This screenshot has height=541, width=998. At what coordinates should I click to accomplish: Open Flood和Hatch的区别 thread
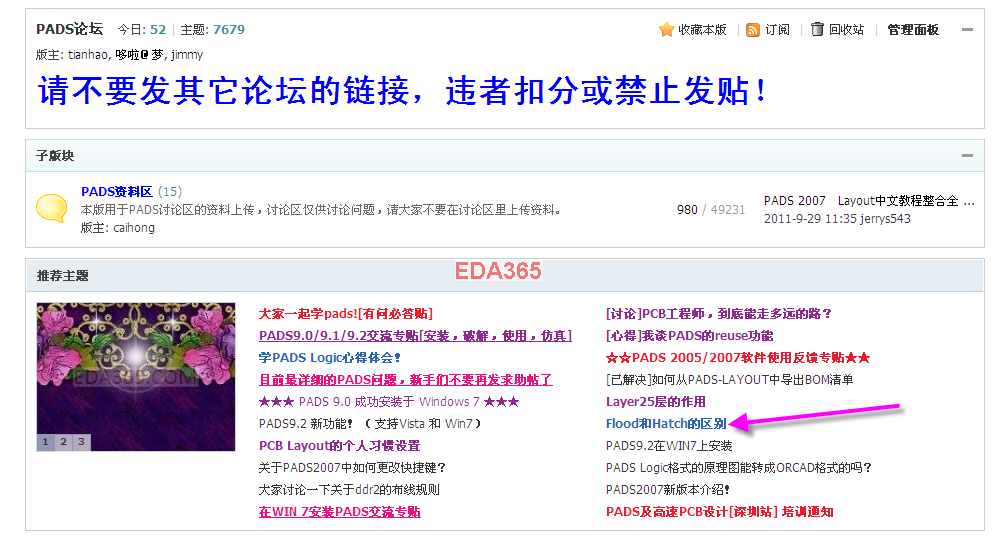[x=666, y=424]
